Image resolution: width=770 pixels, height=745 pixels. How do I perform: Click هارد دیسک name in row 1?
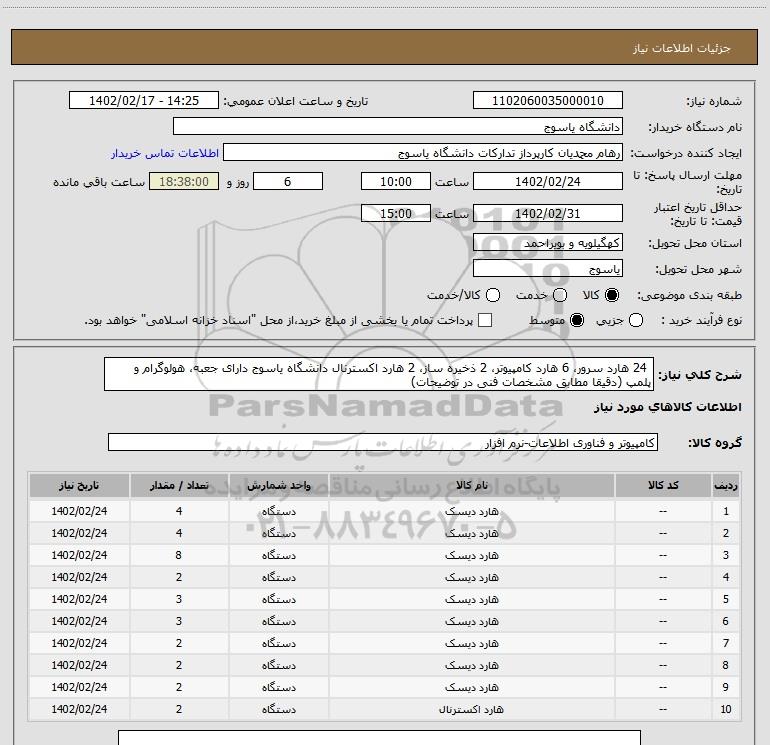point(471,511)
